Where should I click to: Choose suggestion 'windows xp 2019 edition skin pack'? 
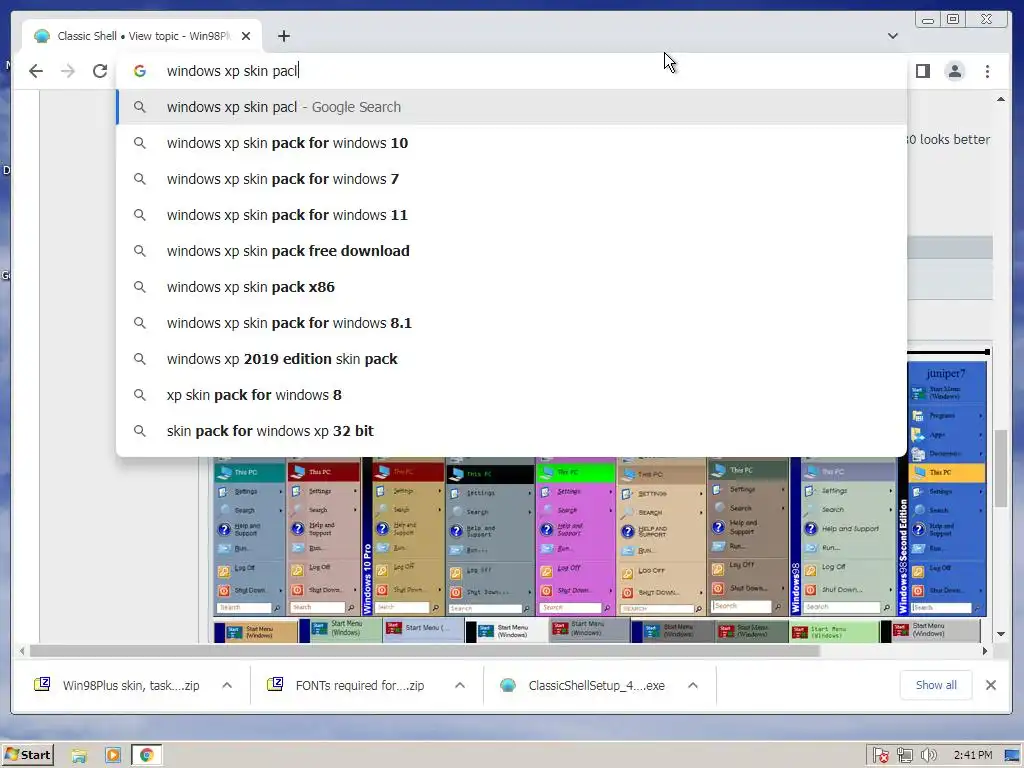point(511,359)
